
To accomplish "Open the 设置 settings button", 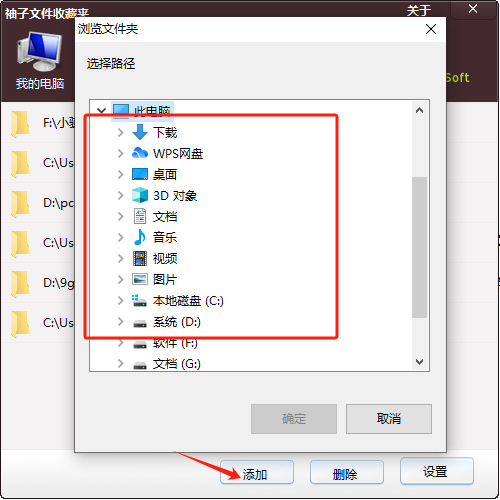I will (x=437, y=471).
